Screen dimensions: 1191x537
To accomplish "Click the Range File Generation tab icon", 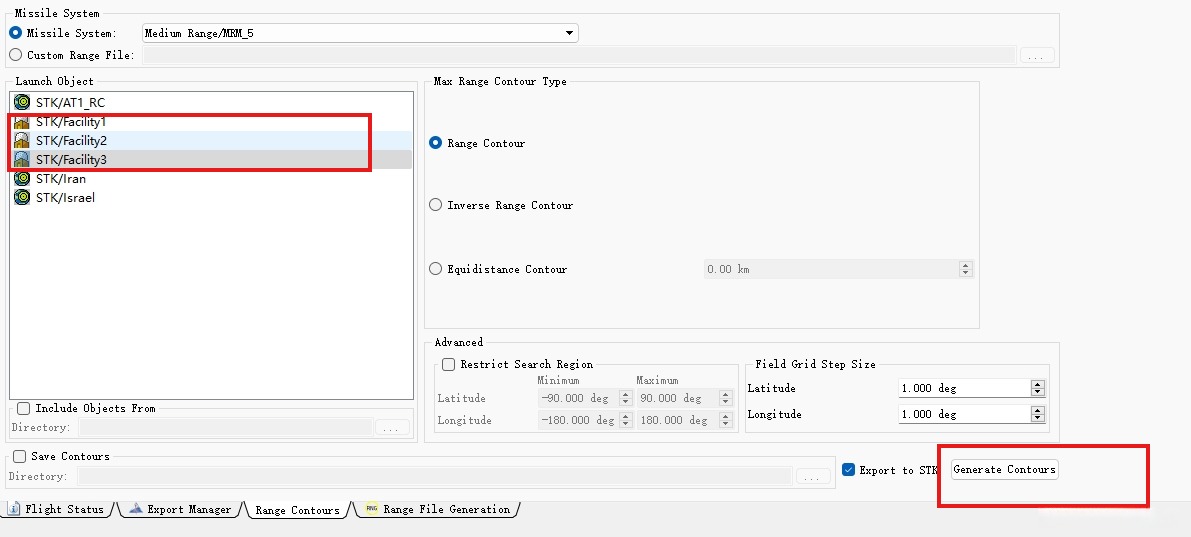I will tap(371, 509).
